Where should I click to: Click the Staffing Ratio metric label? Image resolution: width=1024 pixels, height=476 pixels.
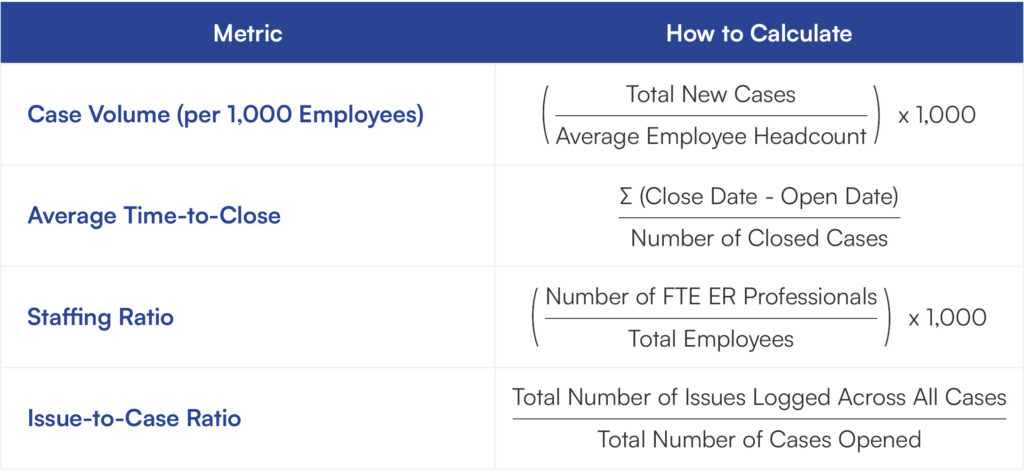click(101, 317)
